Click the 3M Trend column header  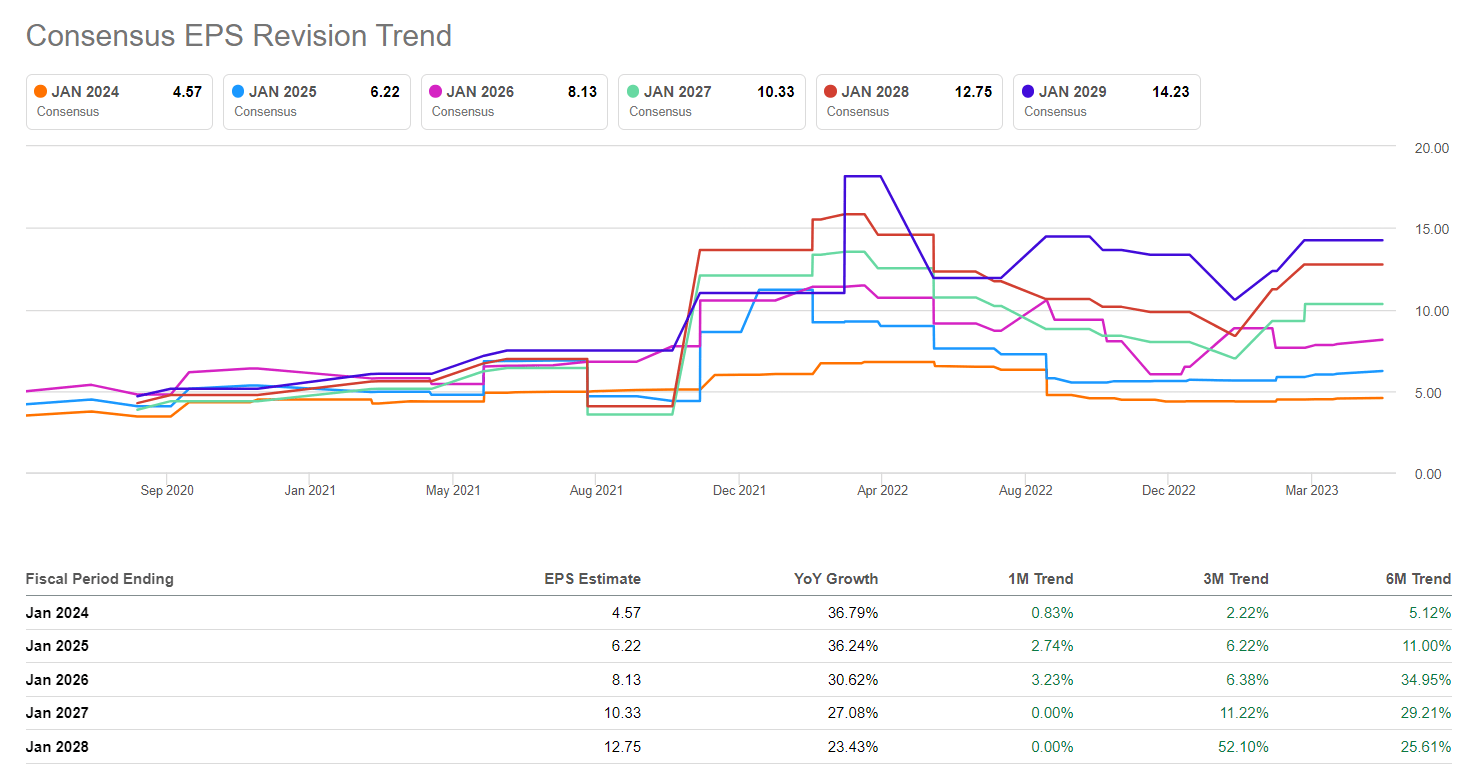tap(1234, 579)
